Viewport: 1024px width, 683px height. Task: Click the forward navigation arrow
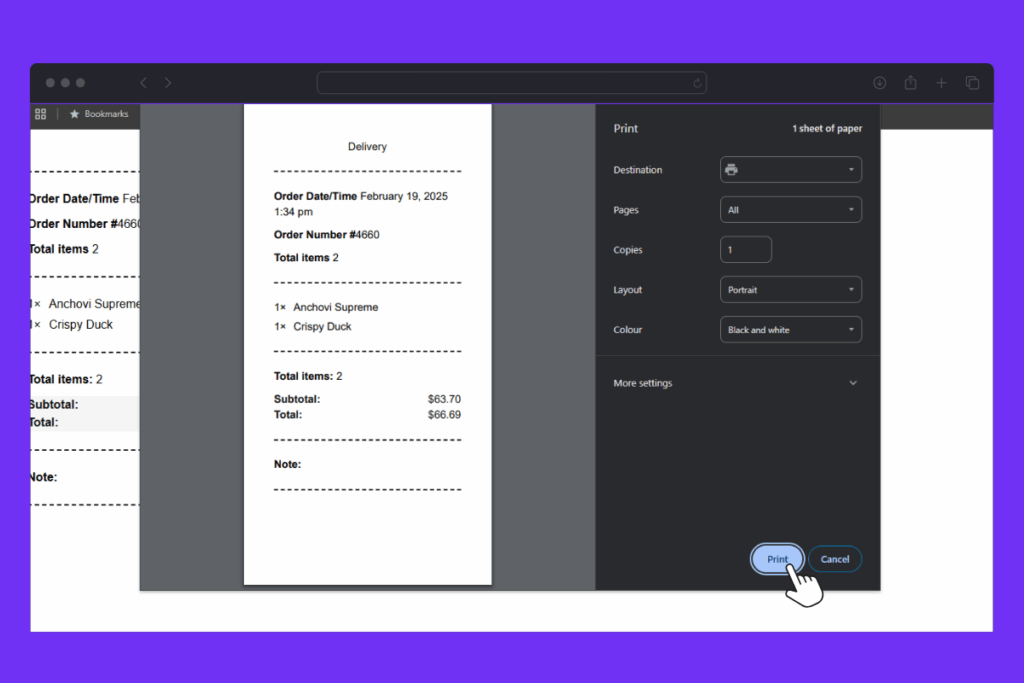click(167, 83)
